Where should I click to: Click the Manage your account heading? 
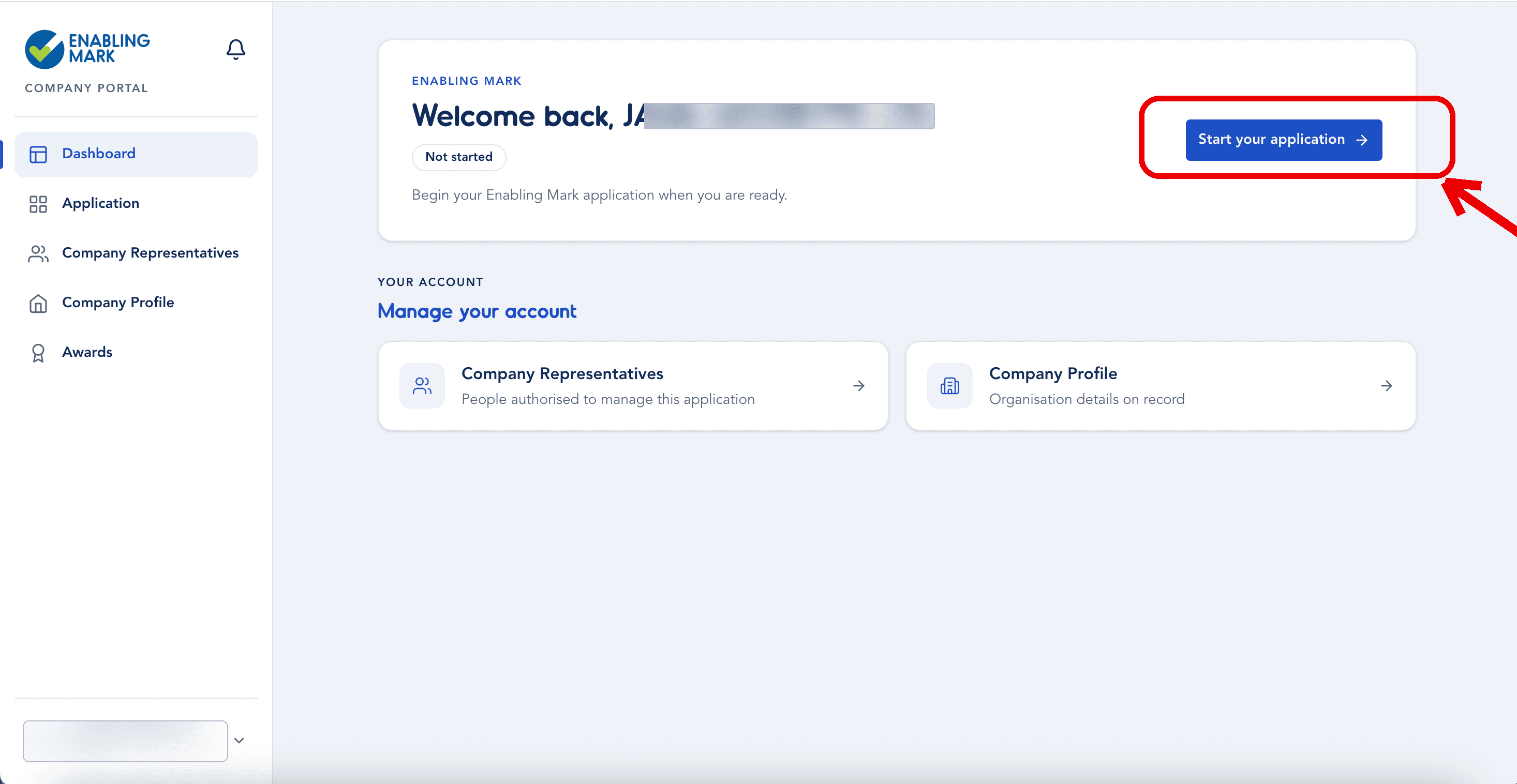click(477, 311)
